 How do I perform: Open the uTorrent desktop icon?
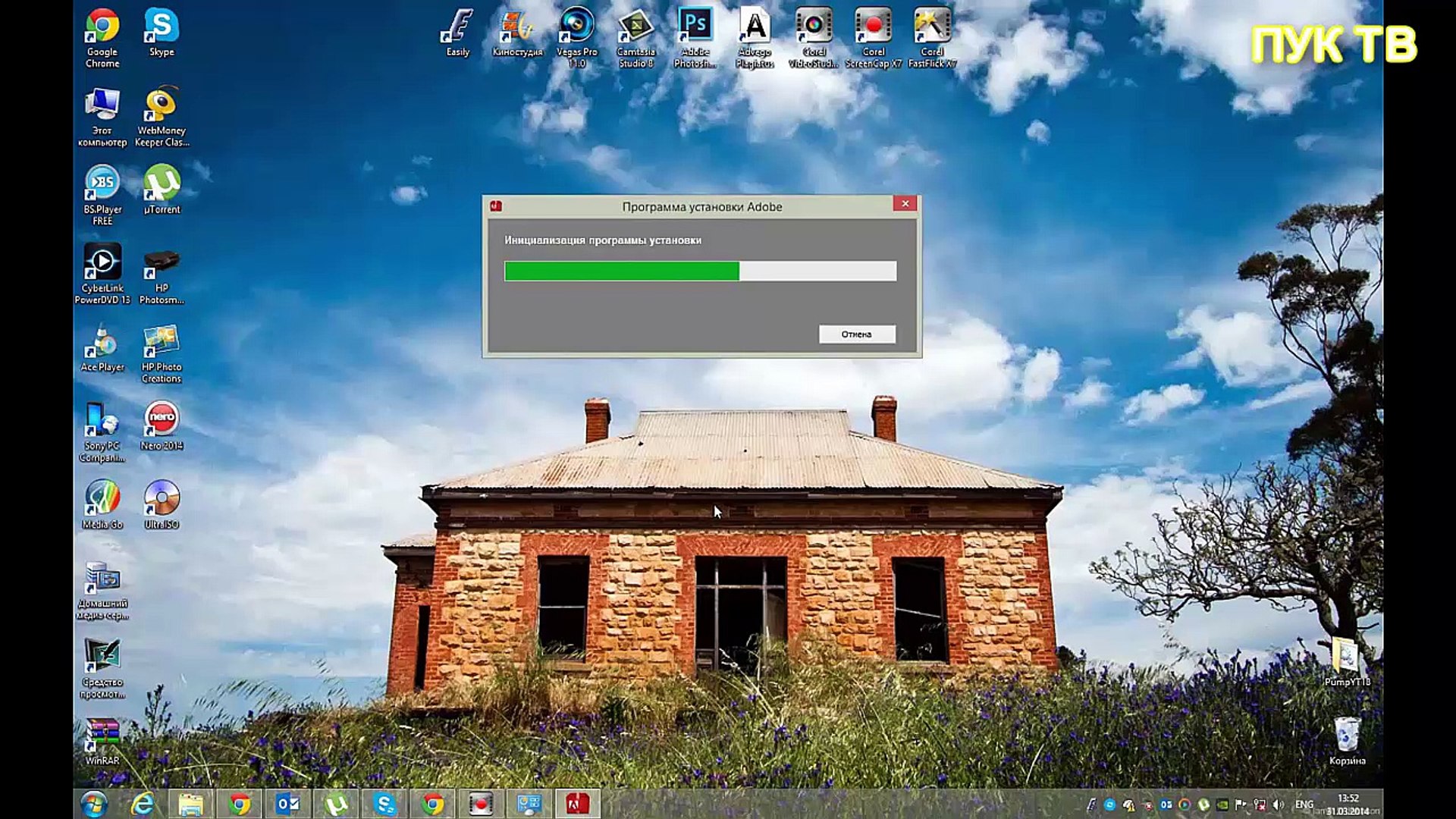pyautogui.click(x=162, y=190)
